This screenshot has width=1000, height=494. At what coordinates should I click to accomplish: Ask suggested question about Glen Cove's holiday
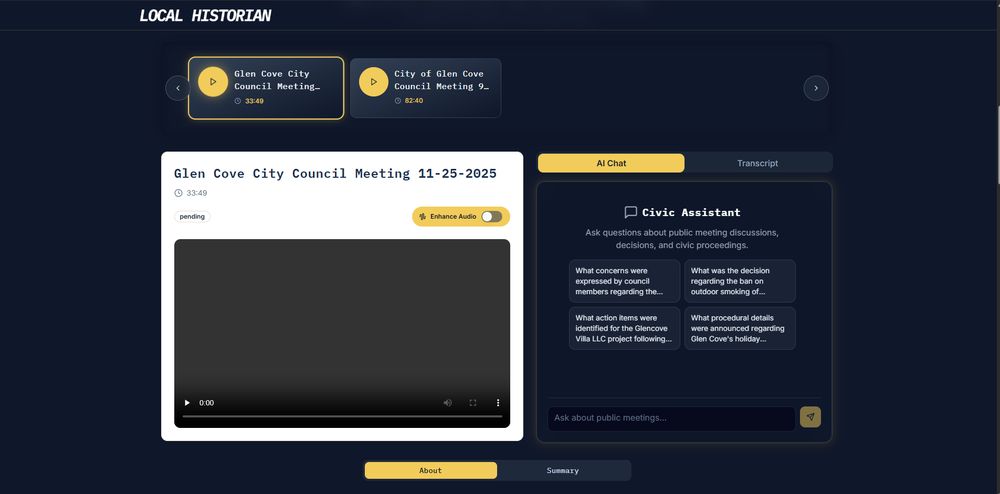740,328
